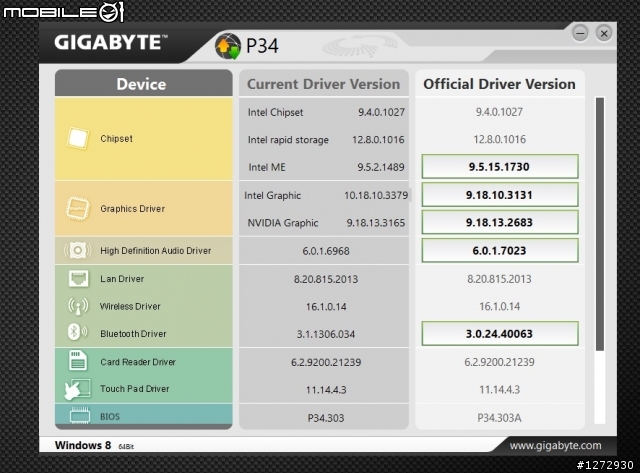Minimize the GIGABYTE update window

[x=580, y=33]
